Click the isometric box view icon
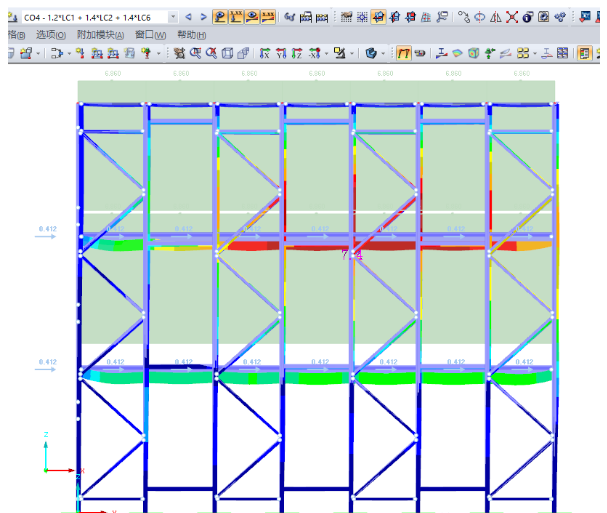 227,53
